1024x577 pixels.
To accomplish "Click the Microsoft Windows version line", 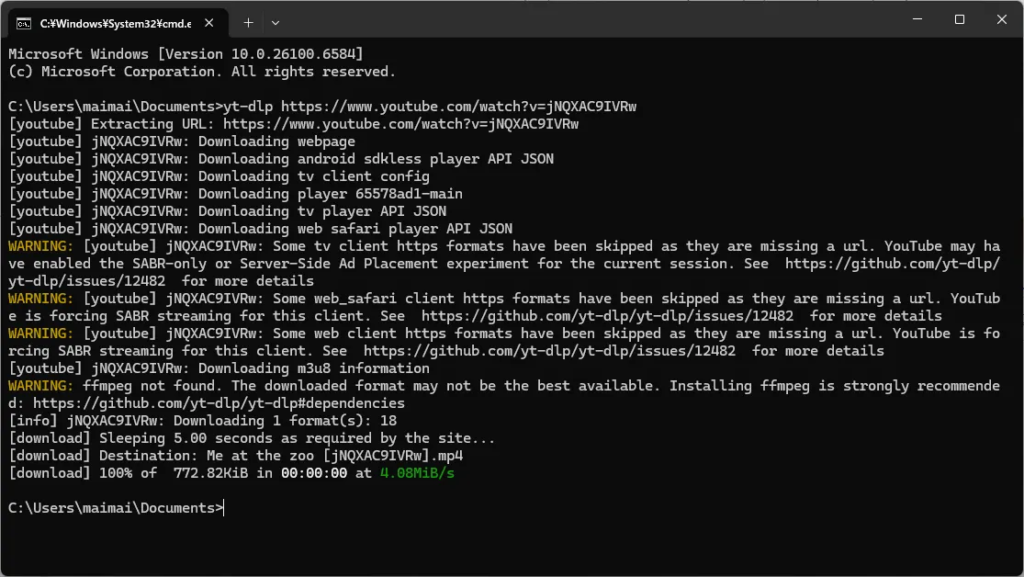I will pyautogui.click(x=185, y=54).
